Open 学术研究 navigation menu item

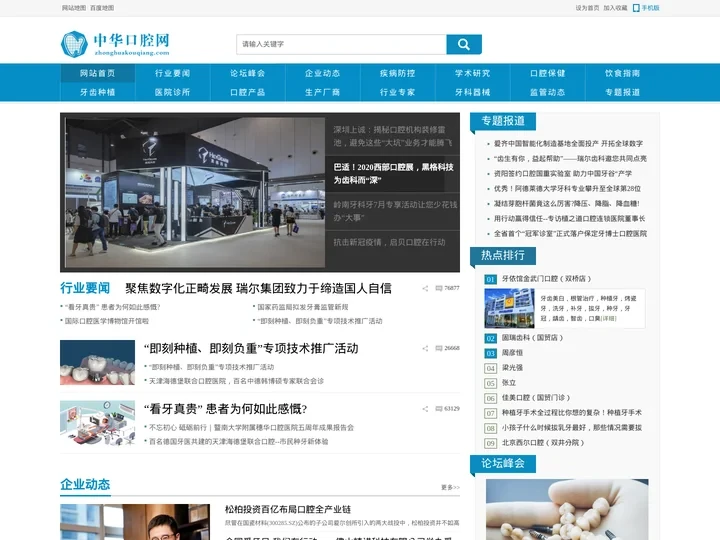tap(472, 73)
